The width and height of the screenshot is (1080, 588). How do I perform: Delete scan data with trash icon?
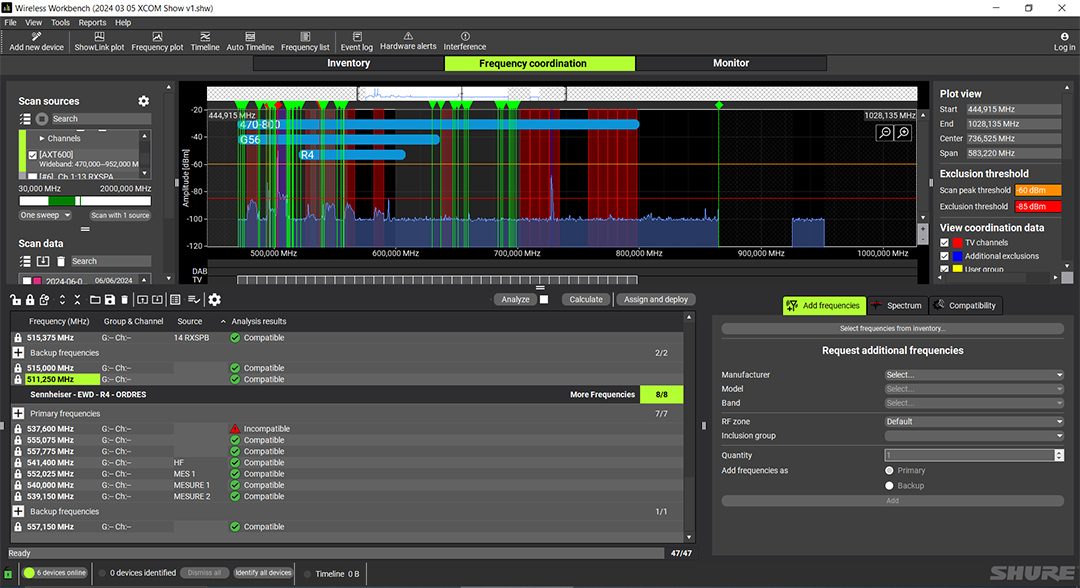pos(60,261)
